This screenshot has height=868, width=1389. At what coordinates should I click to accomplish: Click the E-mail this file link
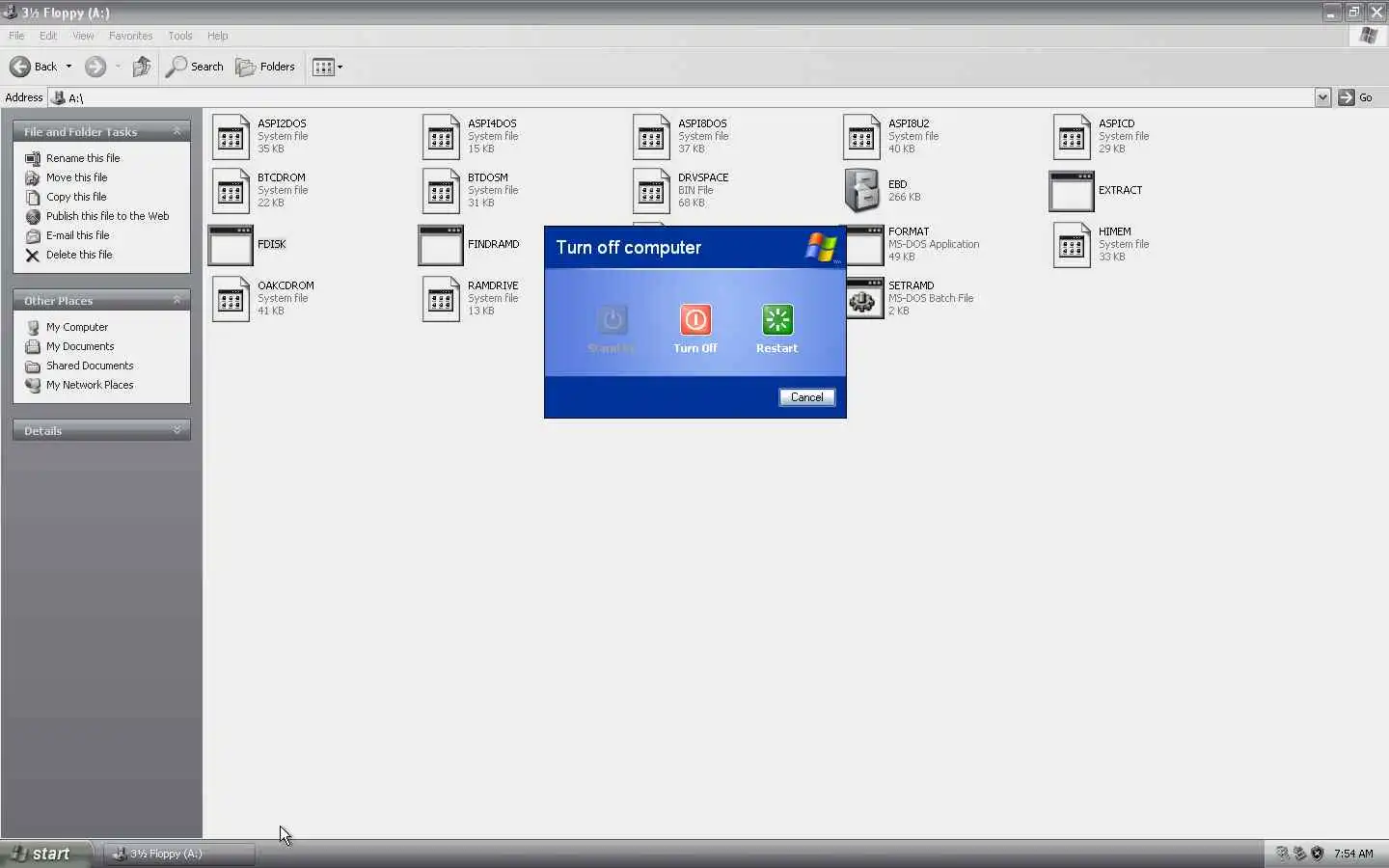78,235
